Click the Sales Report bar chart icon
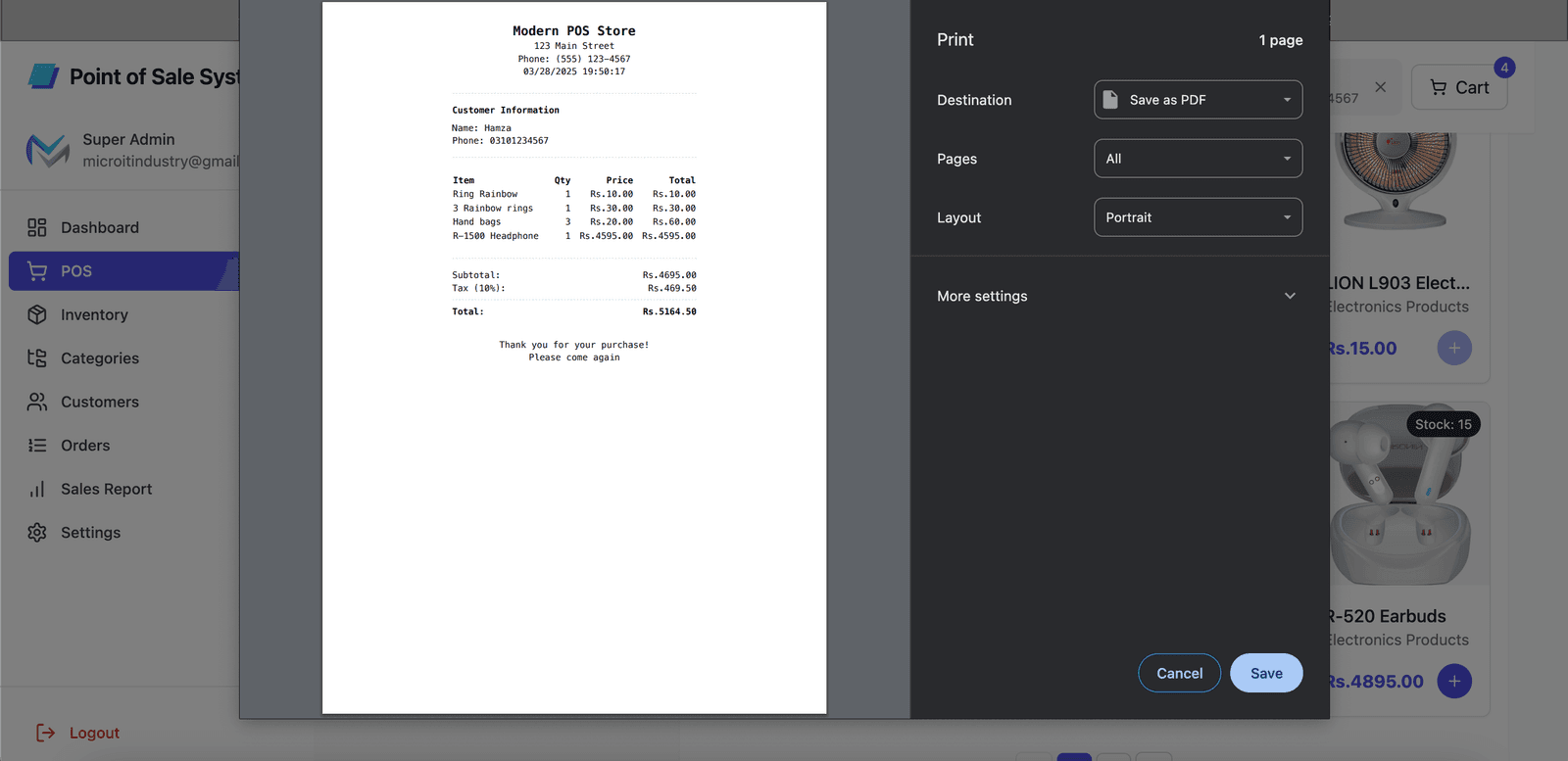Screen dimensions: 1568x761 (37, 489)
